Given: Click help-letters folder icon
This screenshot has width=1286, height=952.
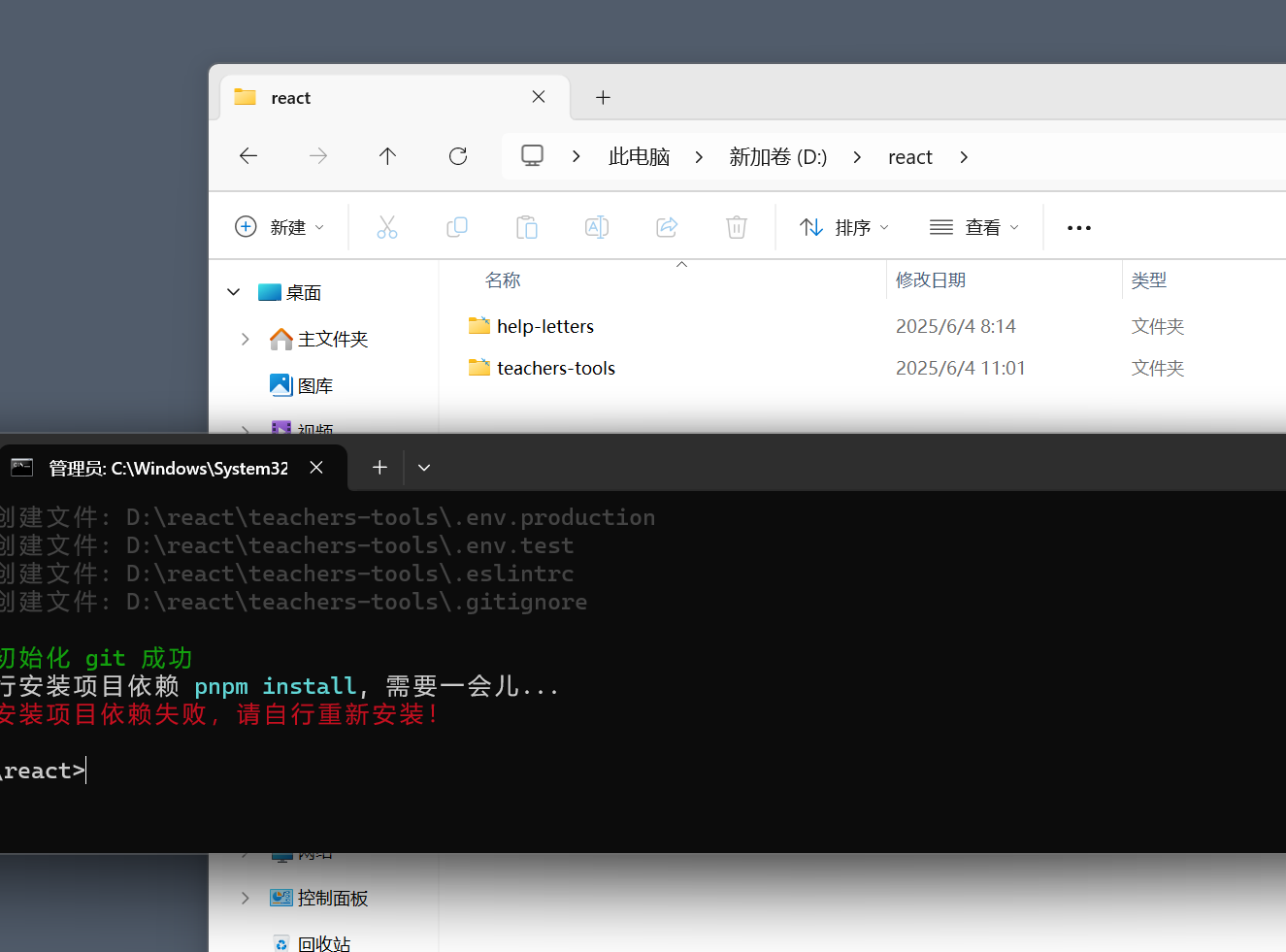Looking at the screenshot, I should point(479,325).
